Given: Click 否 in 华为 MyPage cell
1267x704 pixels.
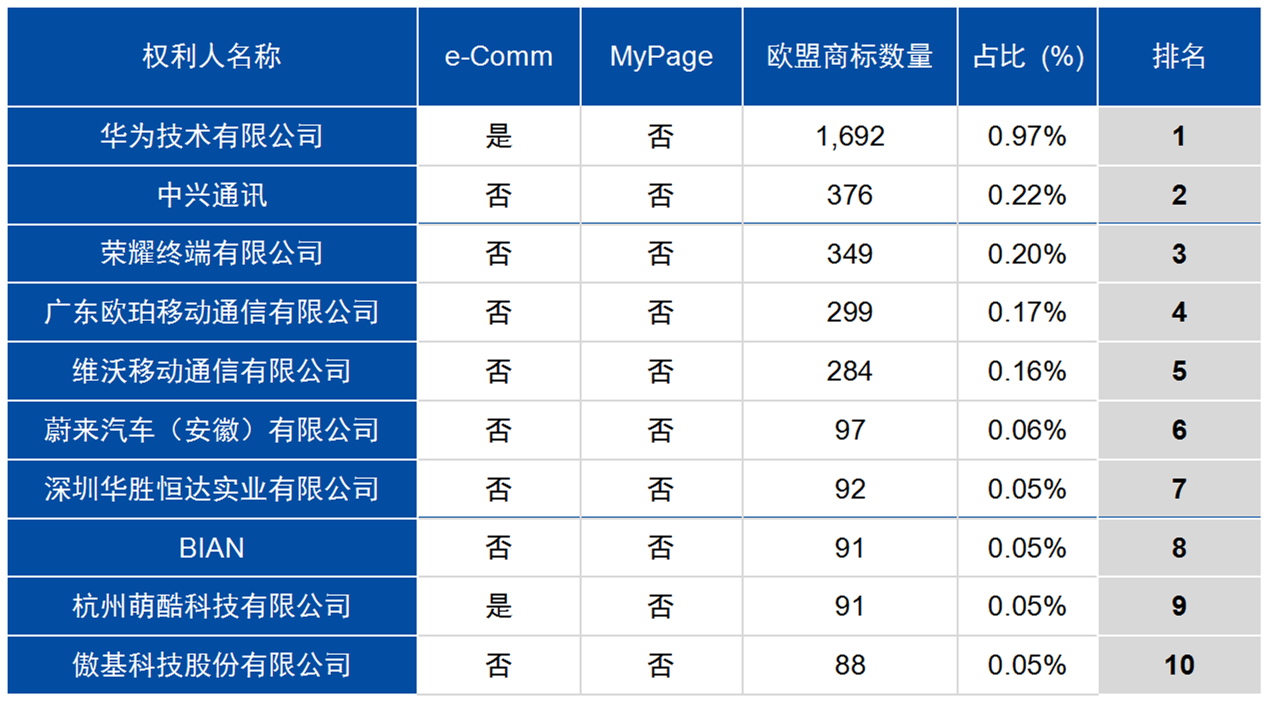Looking at the screenshot, I should click(x=661, y=136).
